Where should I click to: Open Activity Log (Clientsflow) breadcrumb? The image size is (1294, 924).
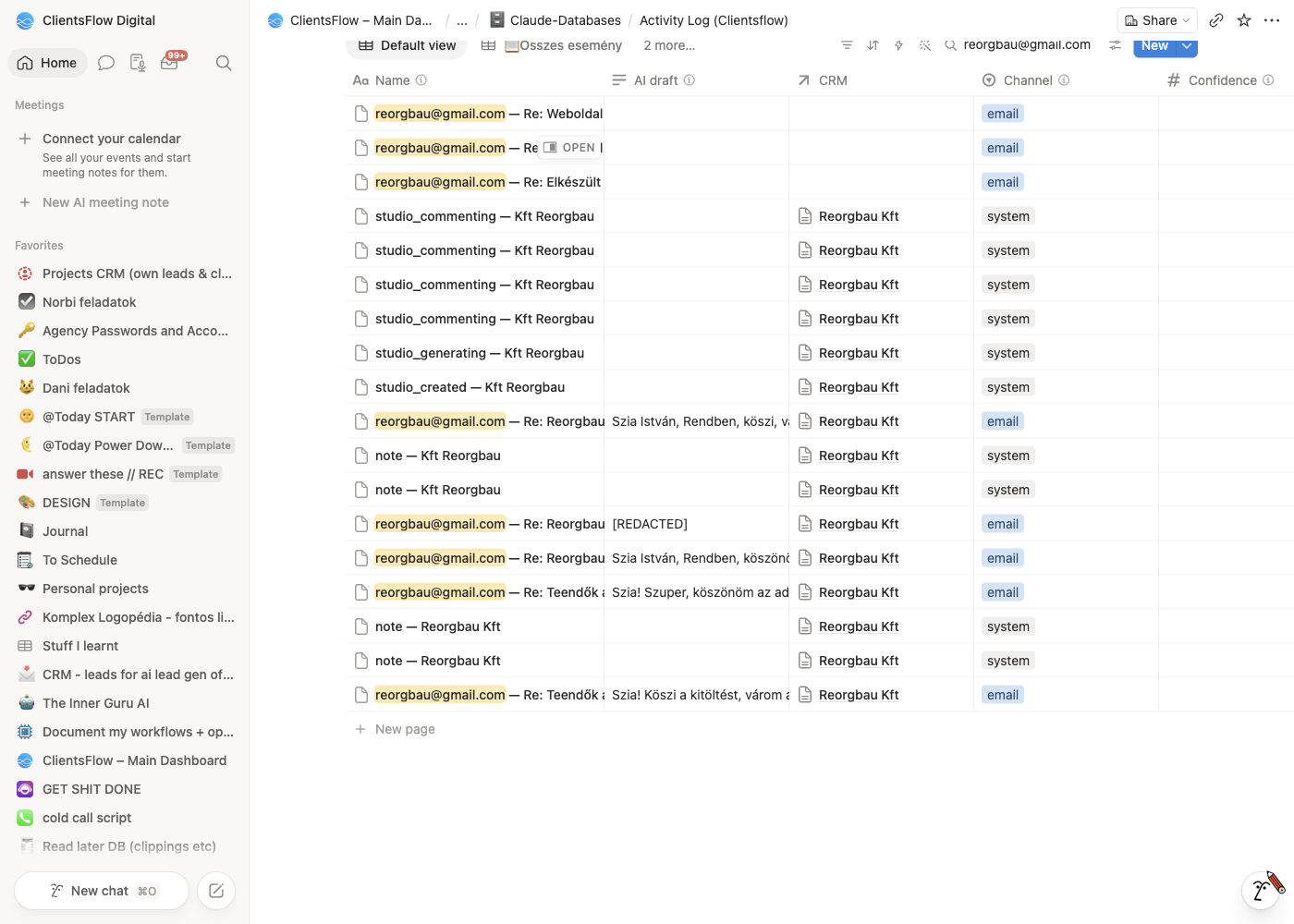[x=714, y=20]
